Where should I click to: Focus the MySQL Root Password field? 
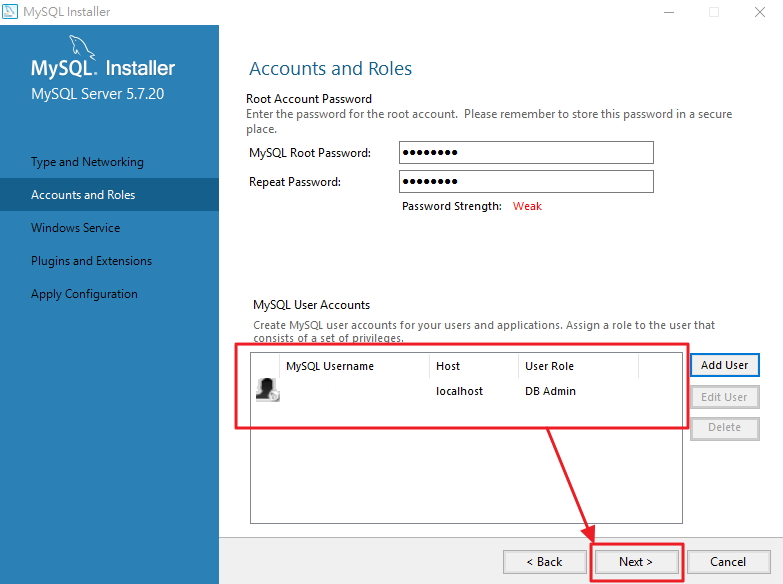[x=526, y=152]
